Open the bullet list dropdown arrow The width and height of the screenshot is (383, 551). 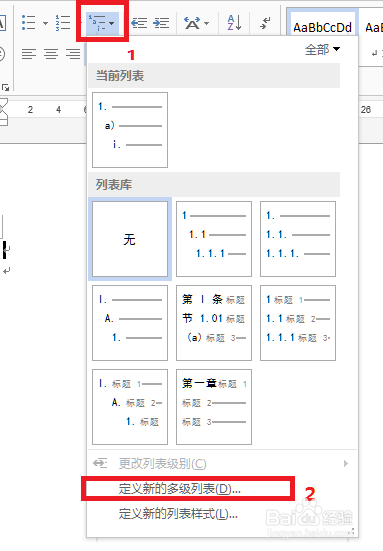point(45,24)
